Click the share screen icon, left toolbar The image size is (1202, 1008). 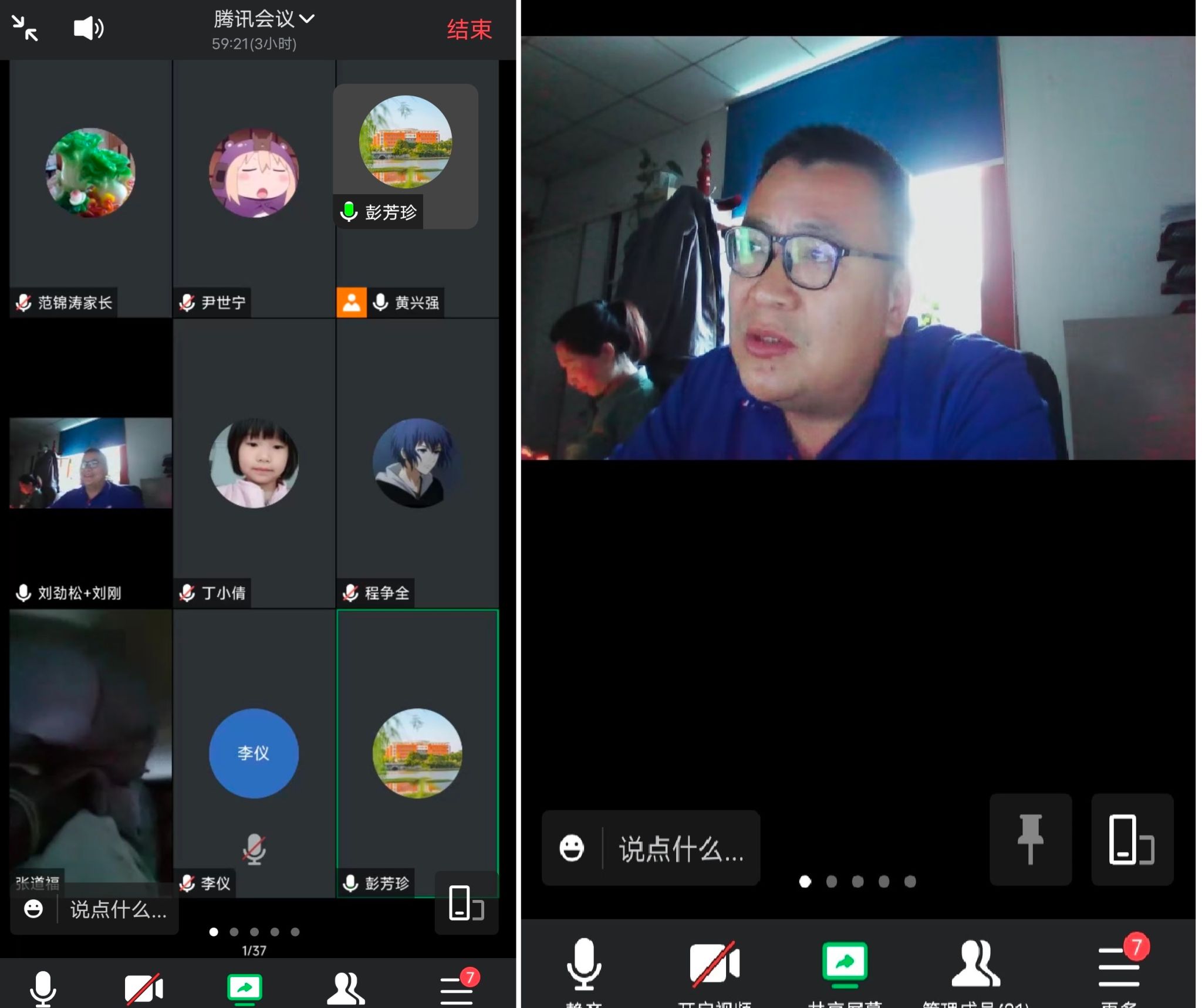245,989
